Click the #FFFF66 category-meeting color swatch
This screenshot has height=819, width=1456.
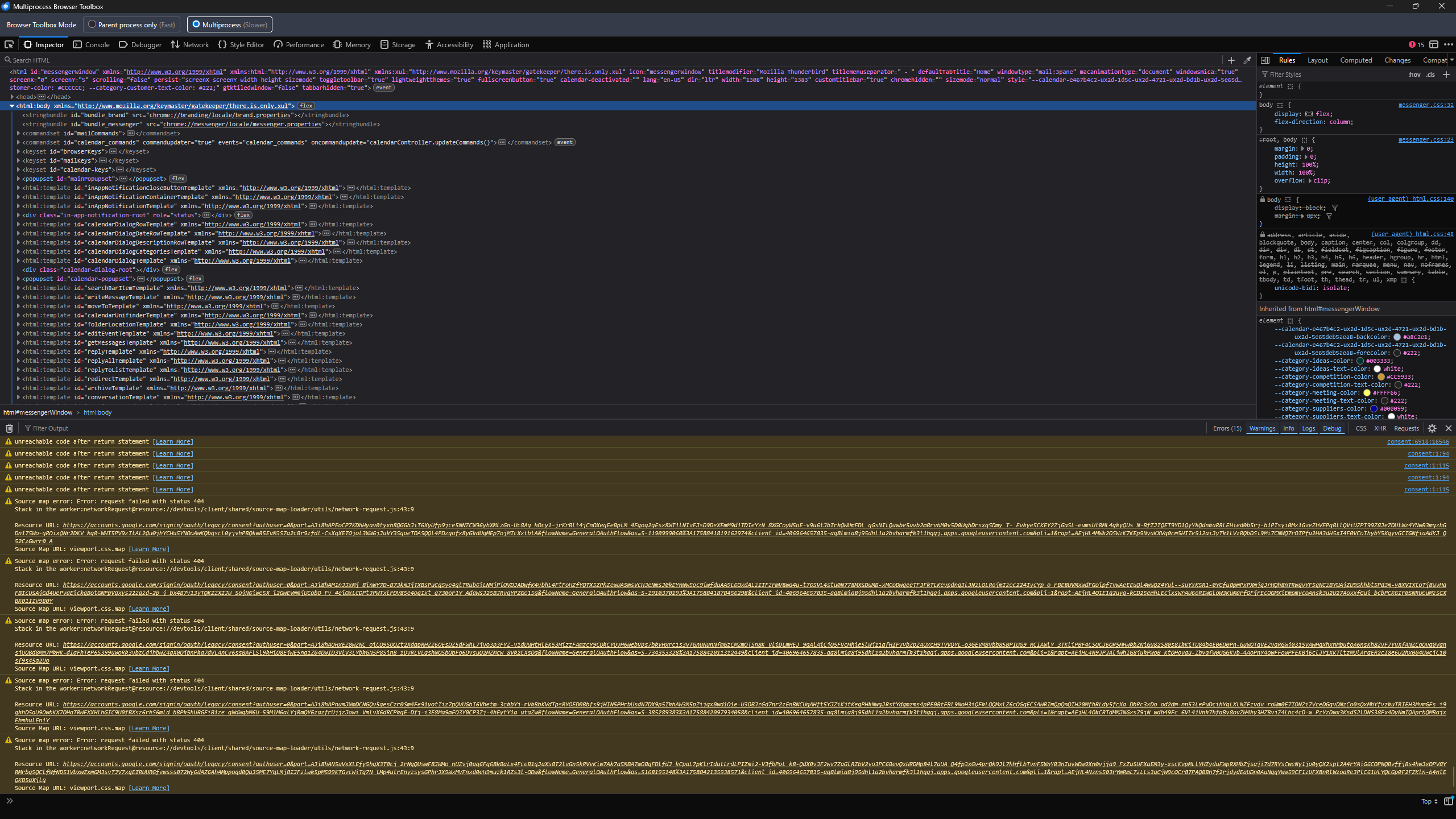click(1367, 392)
